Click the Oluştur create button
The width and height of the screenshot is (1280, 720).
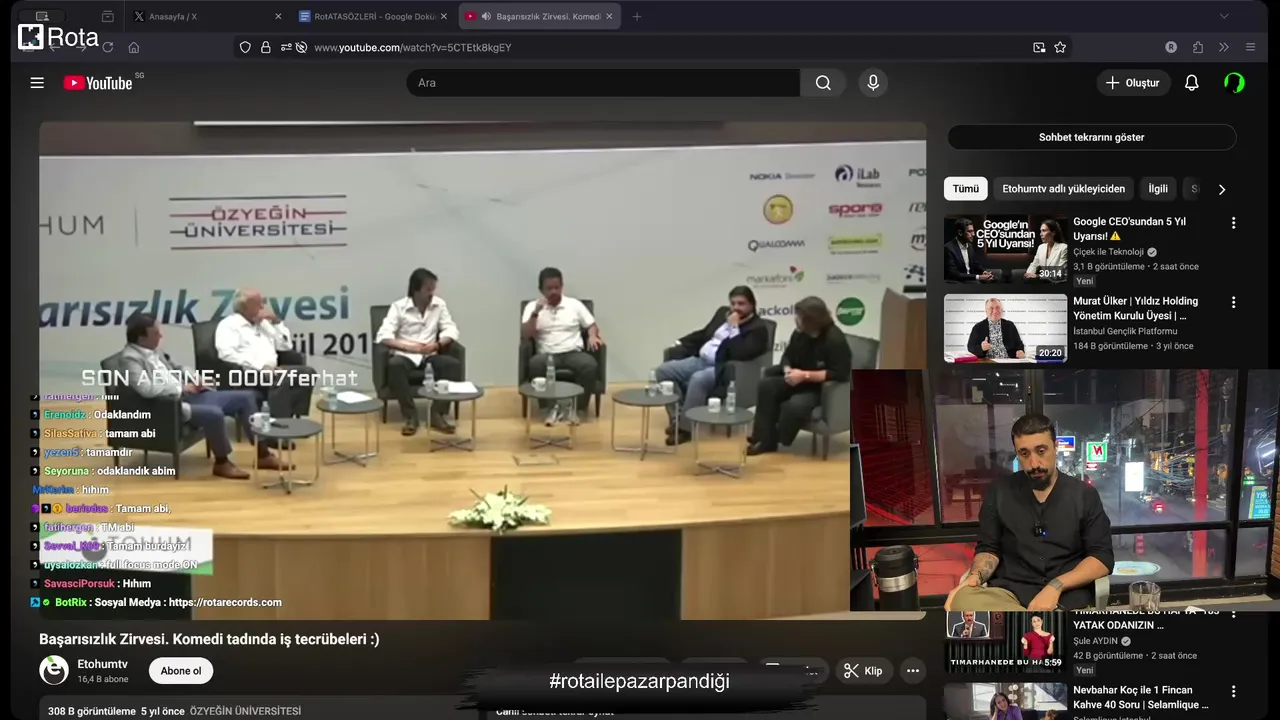click(1133, 83)
